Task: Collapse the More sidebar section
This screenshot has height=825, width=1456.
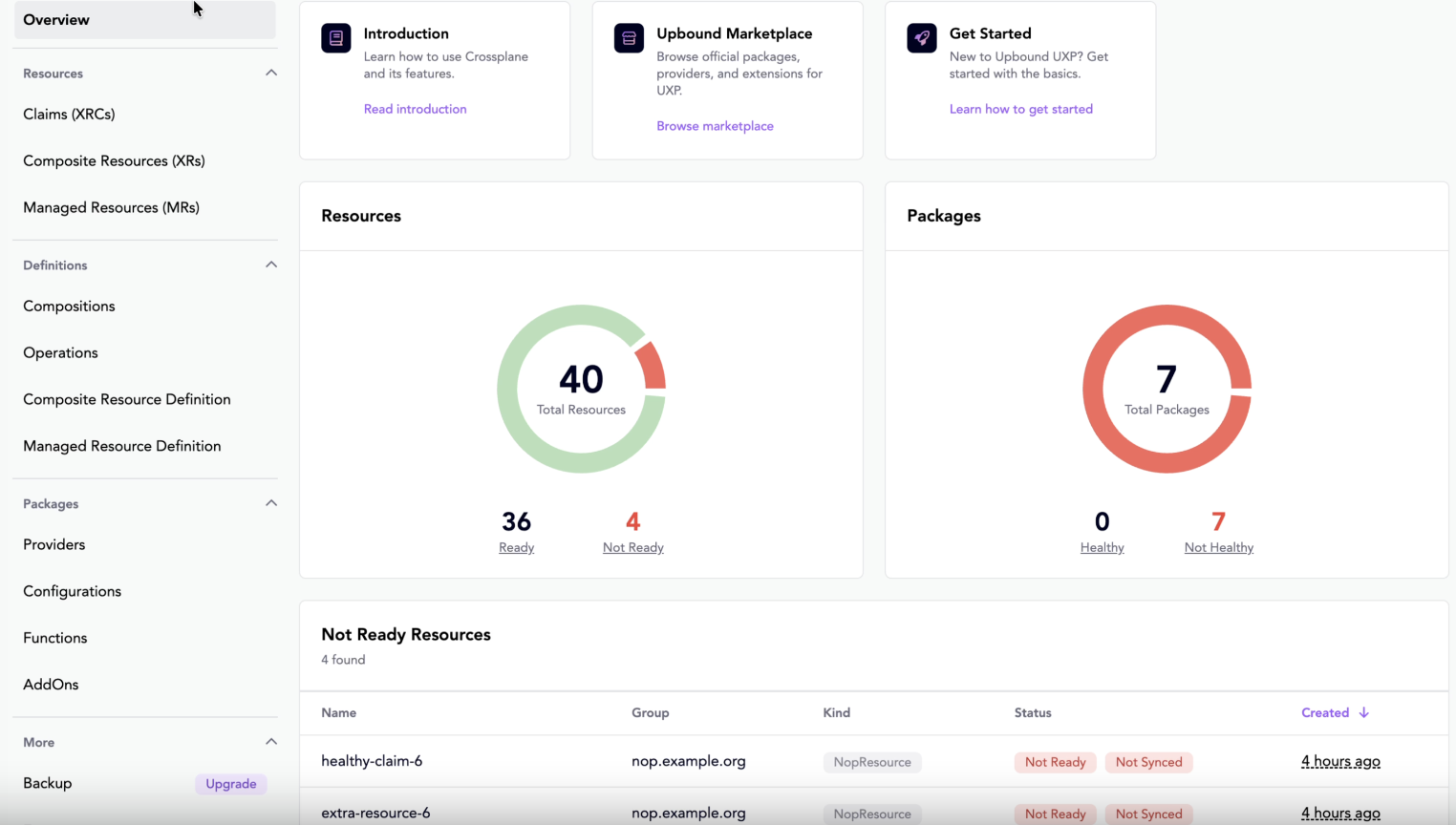Action: (x=270, y=742)
